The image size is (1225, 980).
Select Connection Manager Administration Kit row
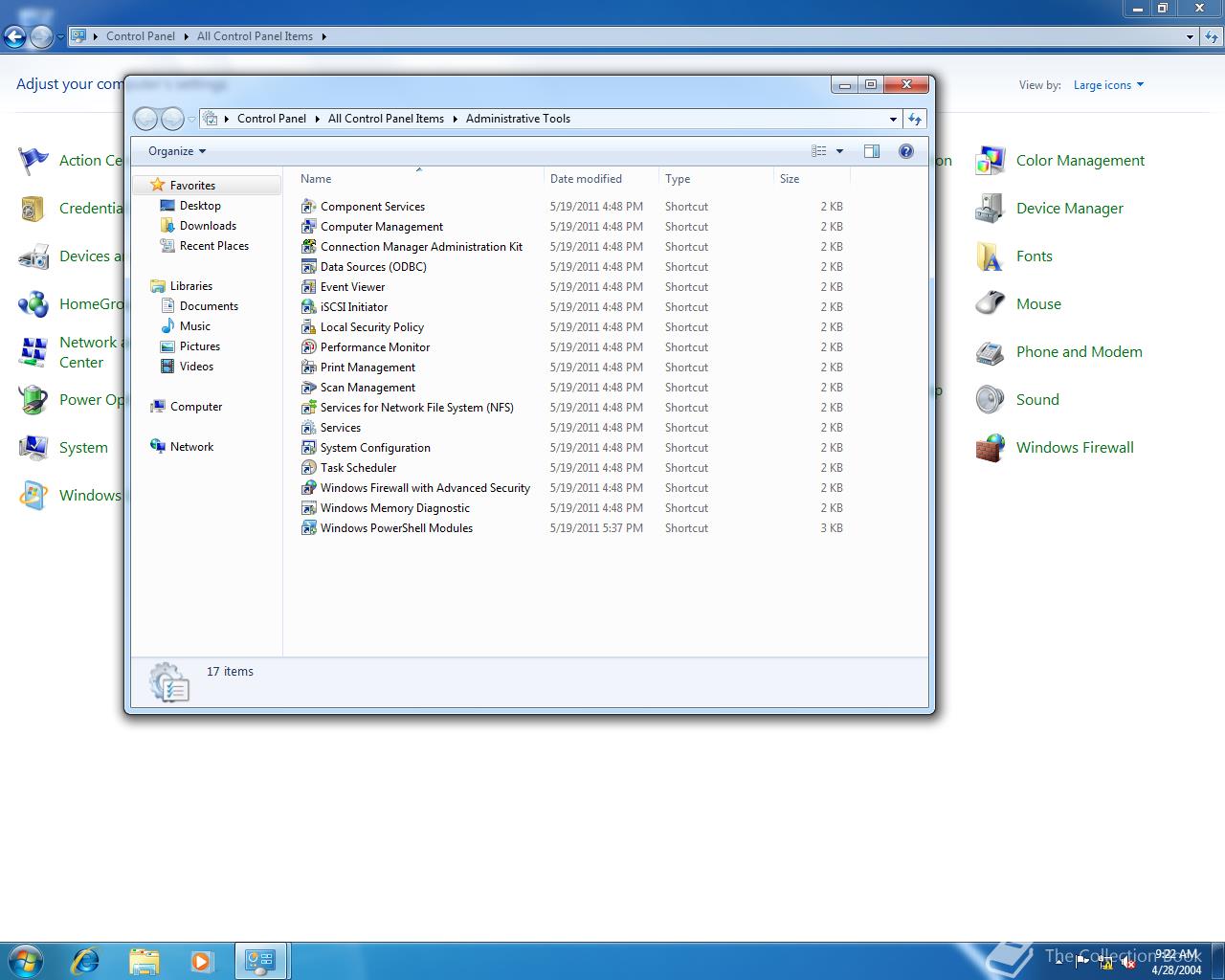[572, 247]
